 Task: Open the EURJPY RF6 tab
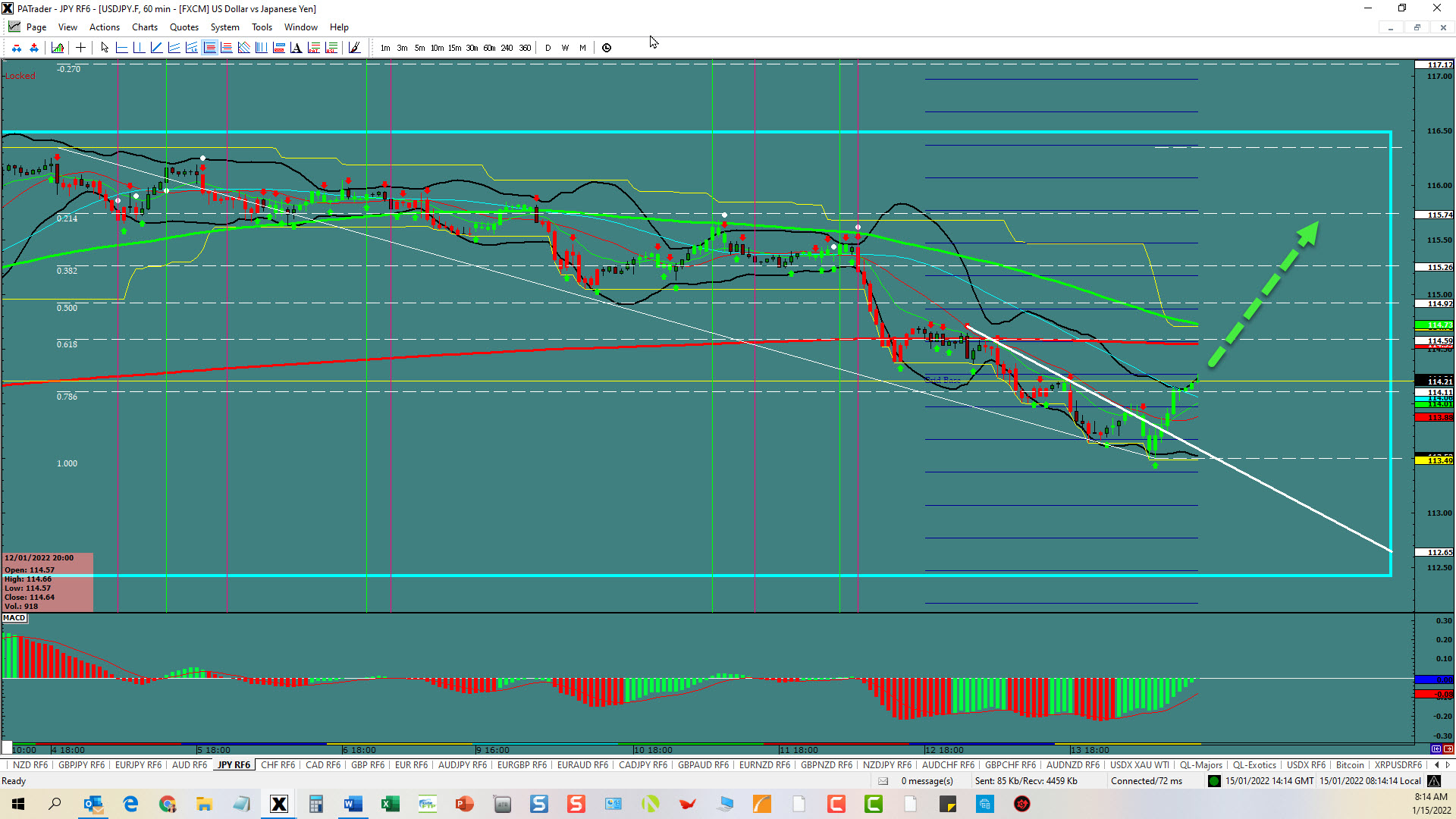point(138,765)
